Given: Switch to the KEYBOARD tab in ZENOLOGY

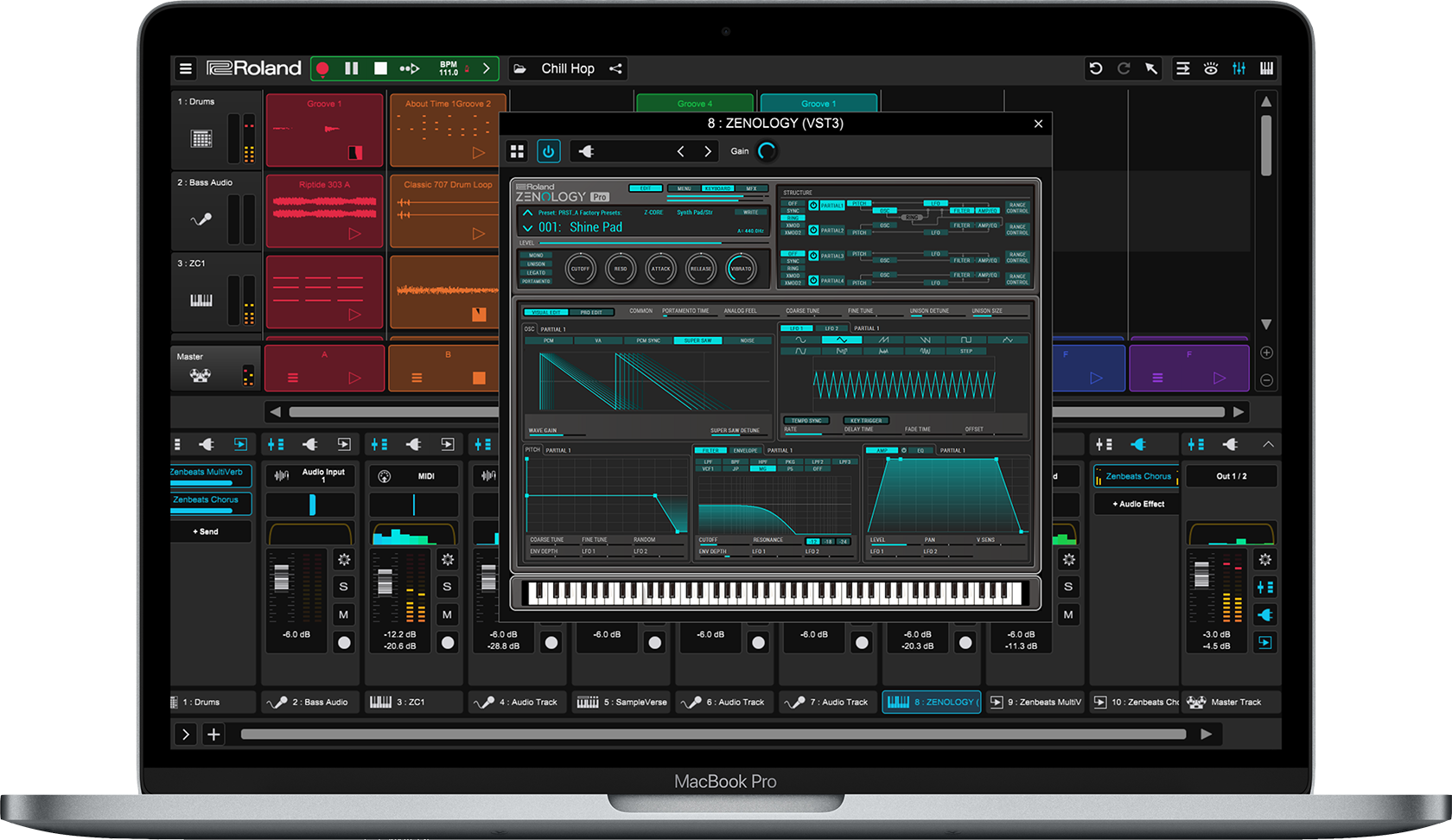Looking at the screenshot, I should [717, 188].
